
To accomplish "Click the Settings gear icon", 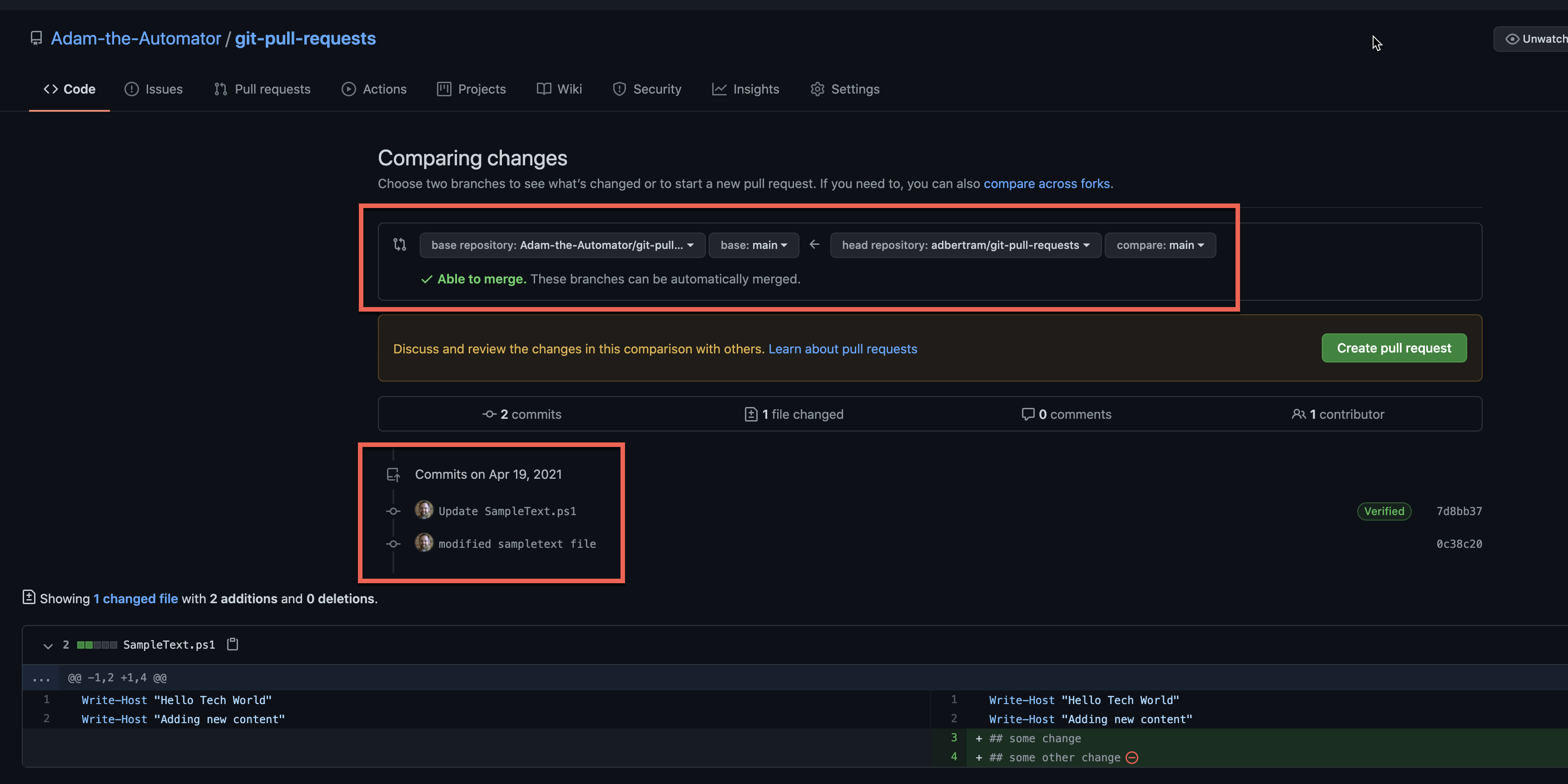I will (818, 89).
